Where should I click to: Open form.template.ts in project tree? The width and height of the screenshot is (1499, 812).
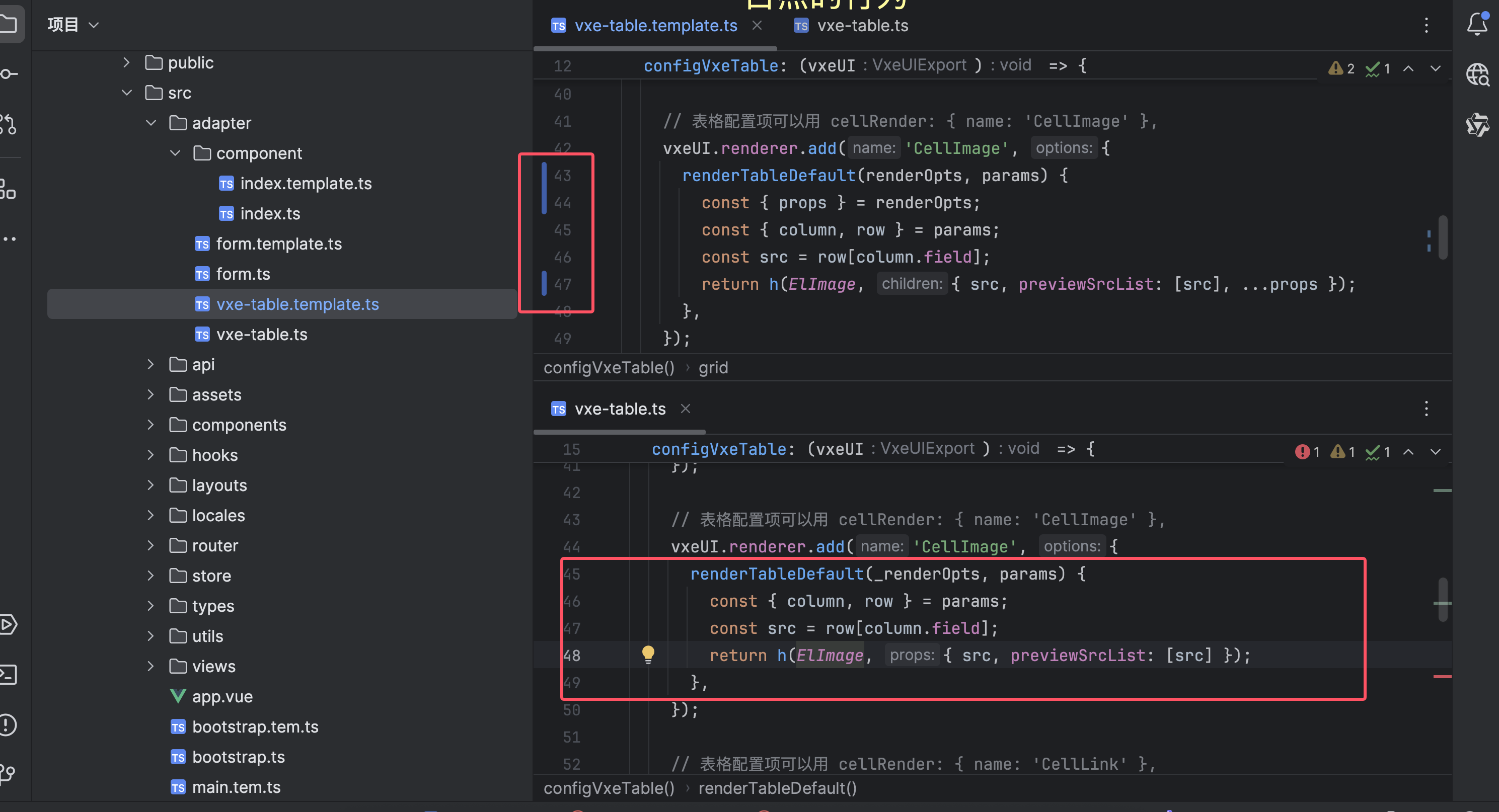(x=279, y=243)
